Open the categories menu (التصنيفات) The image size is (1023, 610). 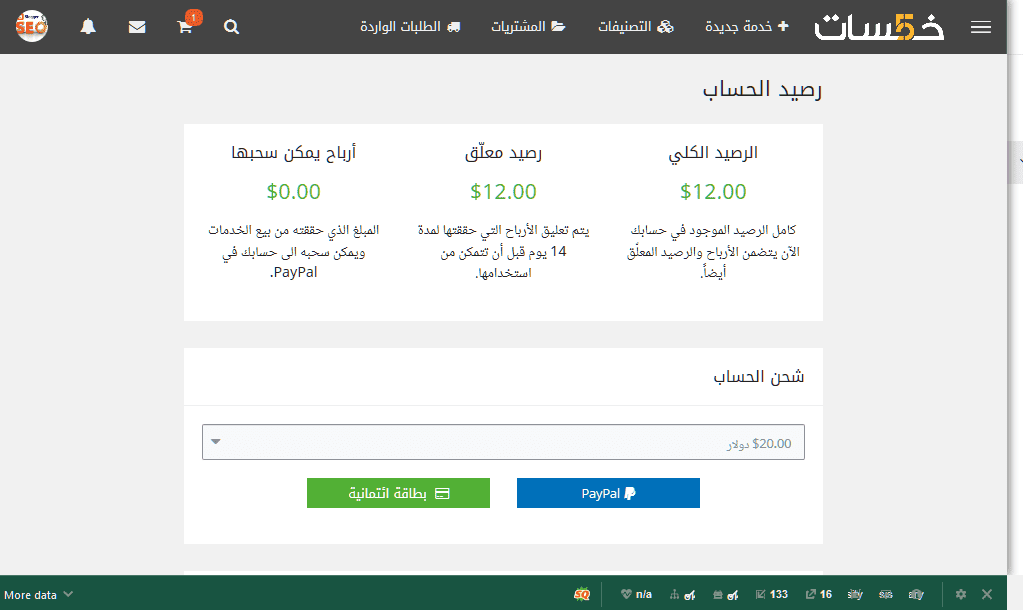point(635,27)
